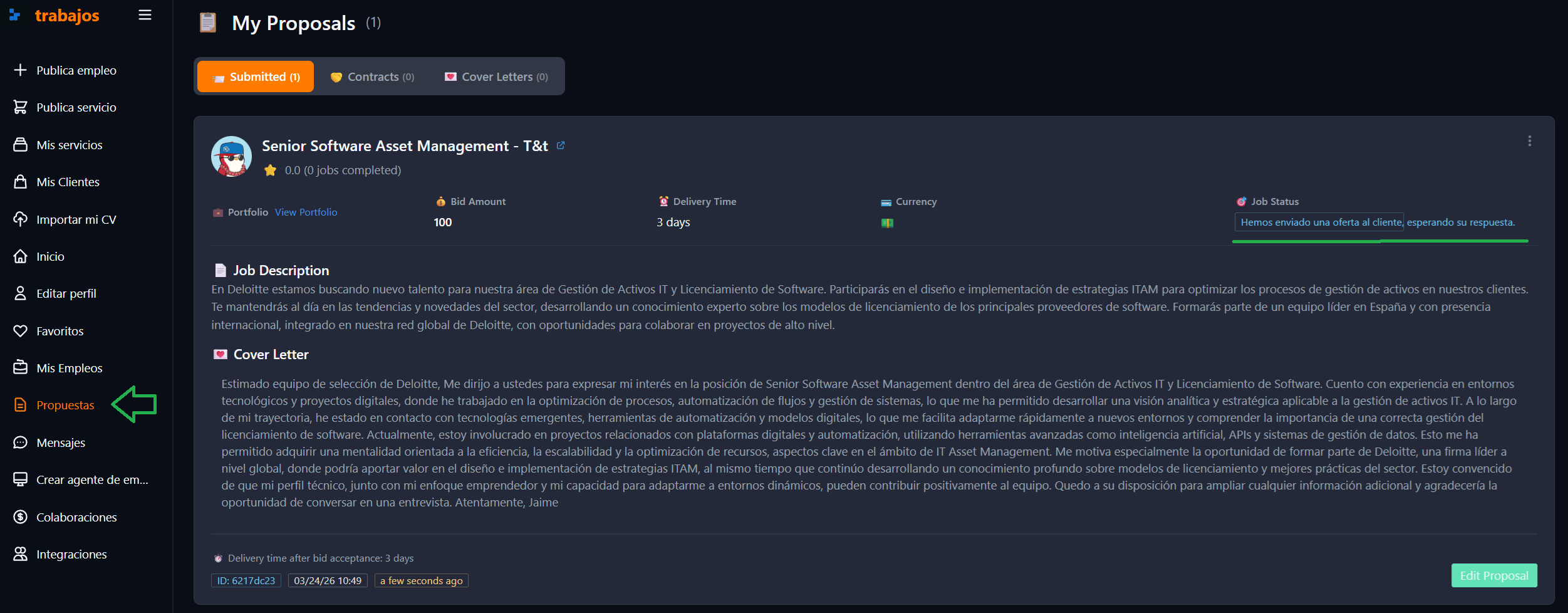Image resolution: width=1568 pixels, height=613 pixels.
Task: Click the Integraciones people icon
Action: point(20,554)
